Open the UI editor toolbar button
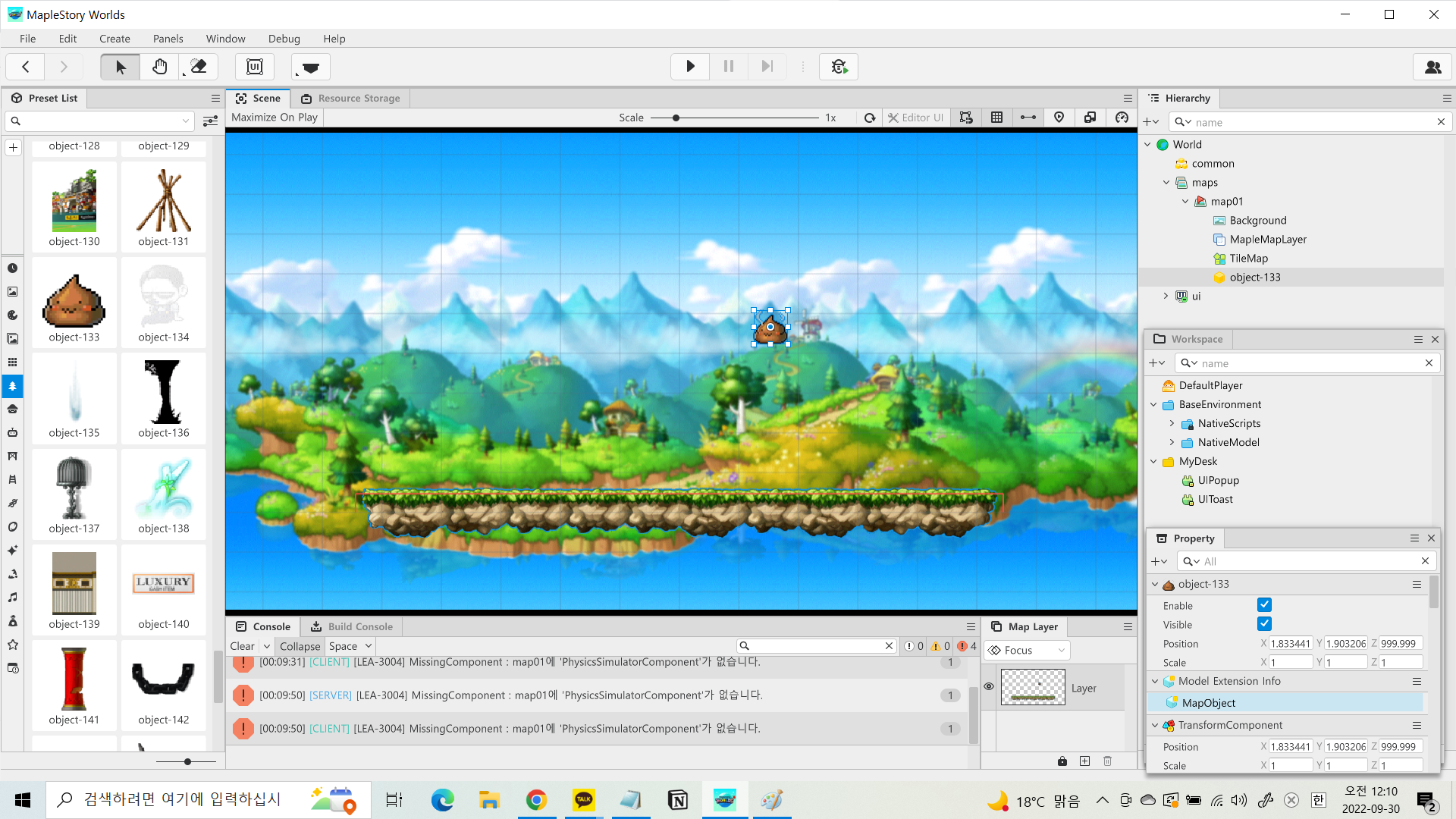 pos(255,67)
